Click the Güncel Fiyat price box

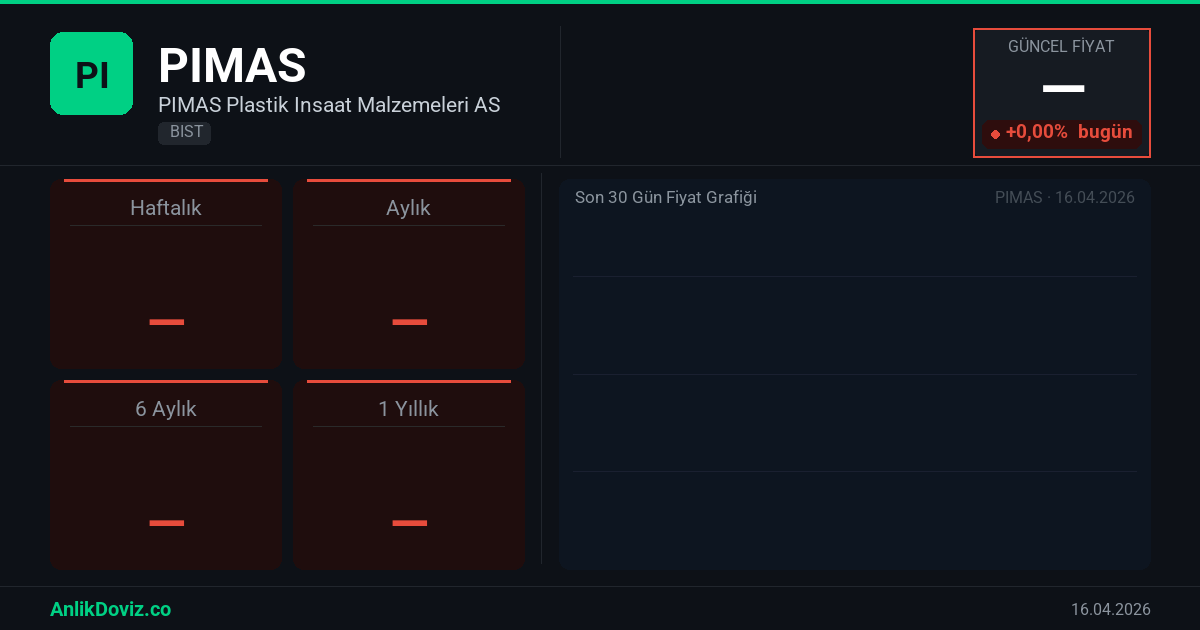[x=1061, y=60]
